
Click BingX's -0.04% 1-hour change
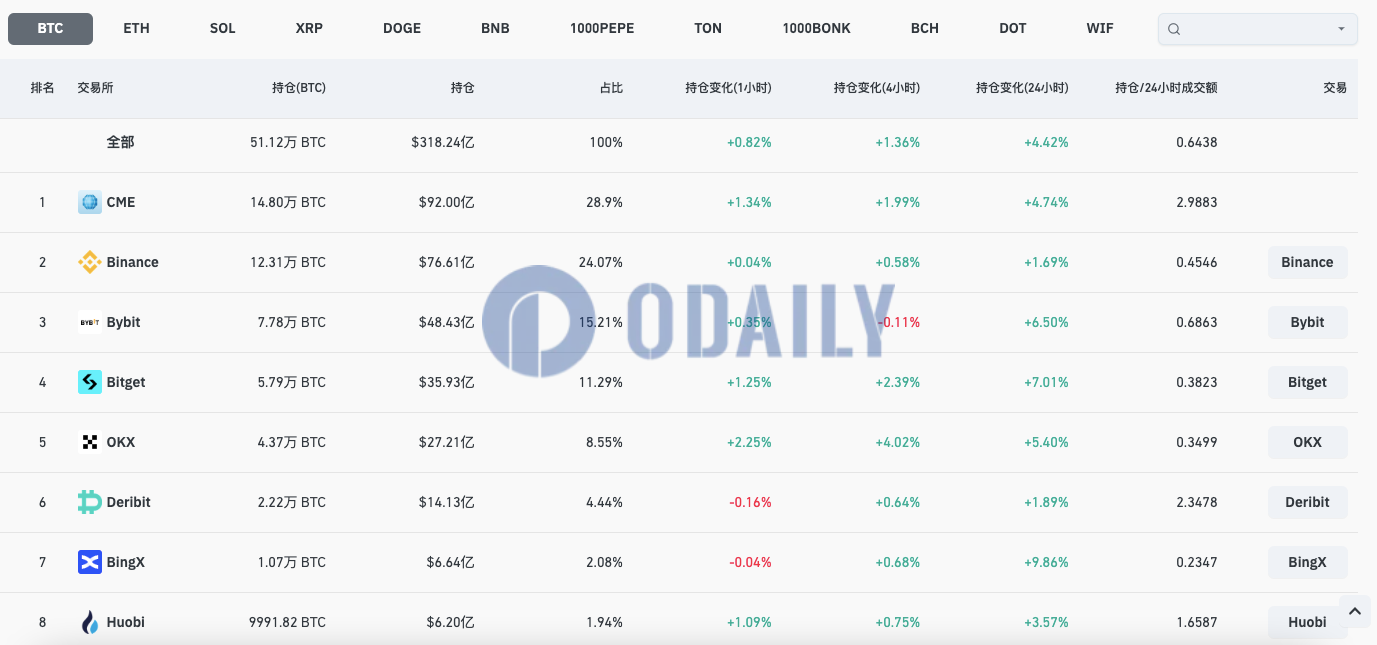pyautogui.click(x=751, y=562)
